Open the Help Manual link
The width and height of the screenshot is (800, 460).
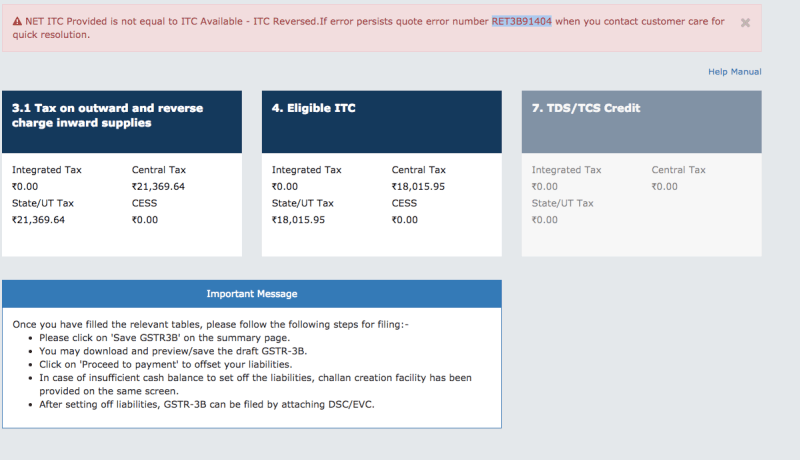click(734, 72)
